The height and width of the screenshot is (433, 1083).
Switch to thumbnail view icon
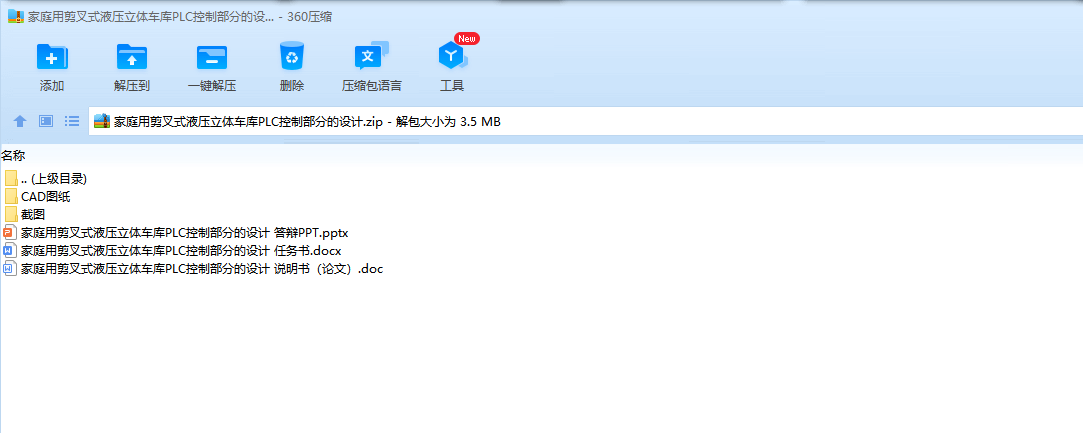coord(46,122)
